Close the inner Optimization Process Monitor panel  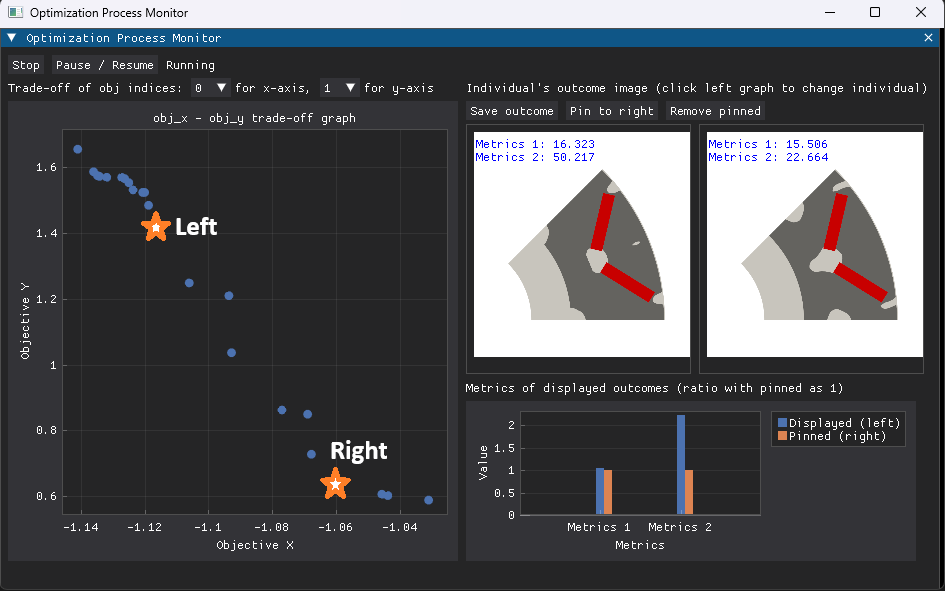[x=928, y=38]
